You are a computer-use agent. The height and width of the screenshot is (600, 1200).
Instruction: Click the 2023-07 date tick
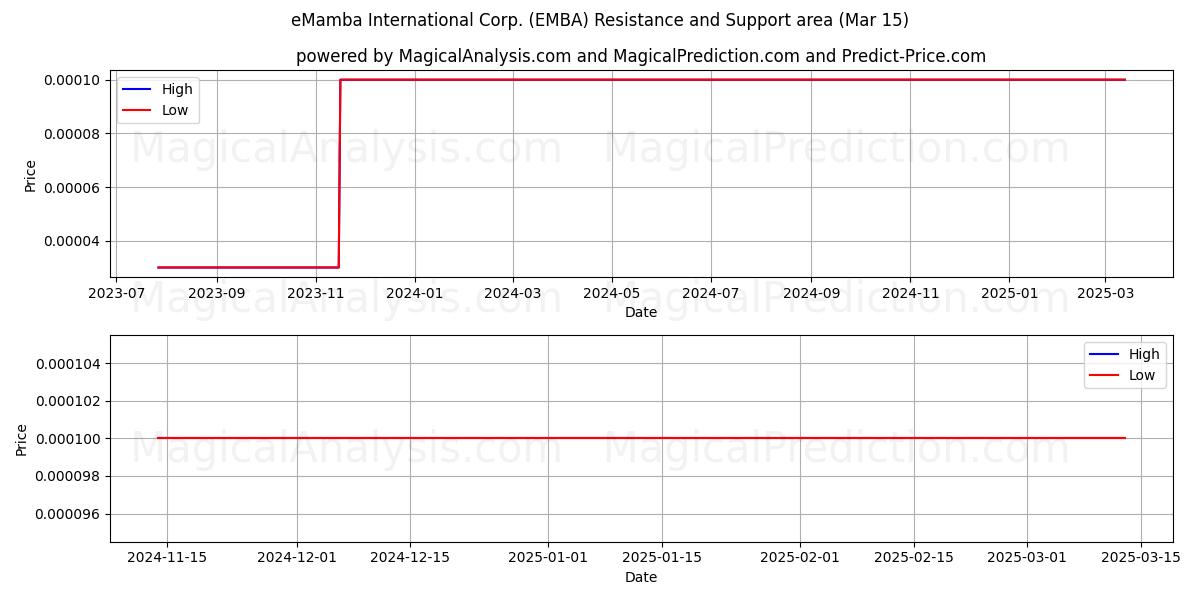[118, 293]
